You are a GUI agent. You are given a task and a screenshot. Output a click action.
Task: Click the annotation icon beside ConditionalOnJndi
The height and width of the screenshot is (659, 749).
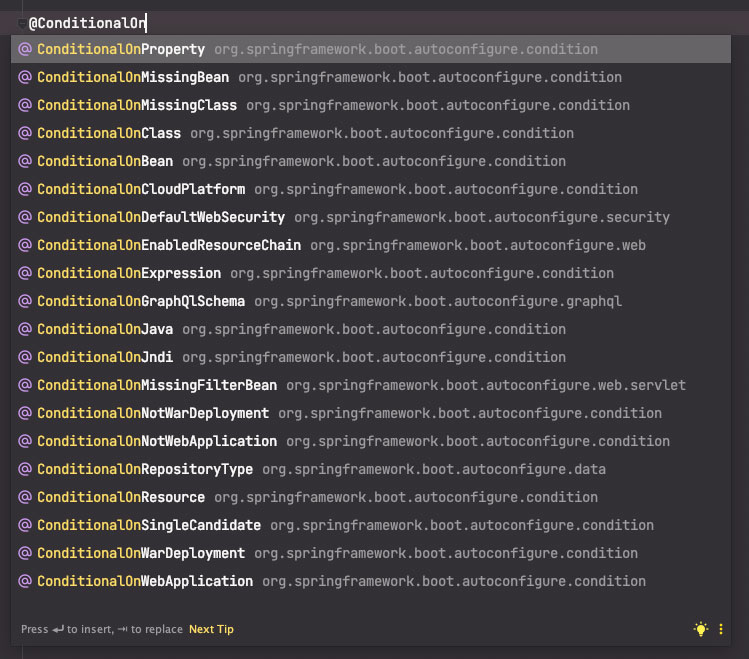tap(25, 357)
